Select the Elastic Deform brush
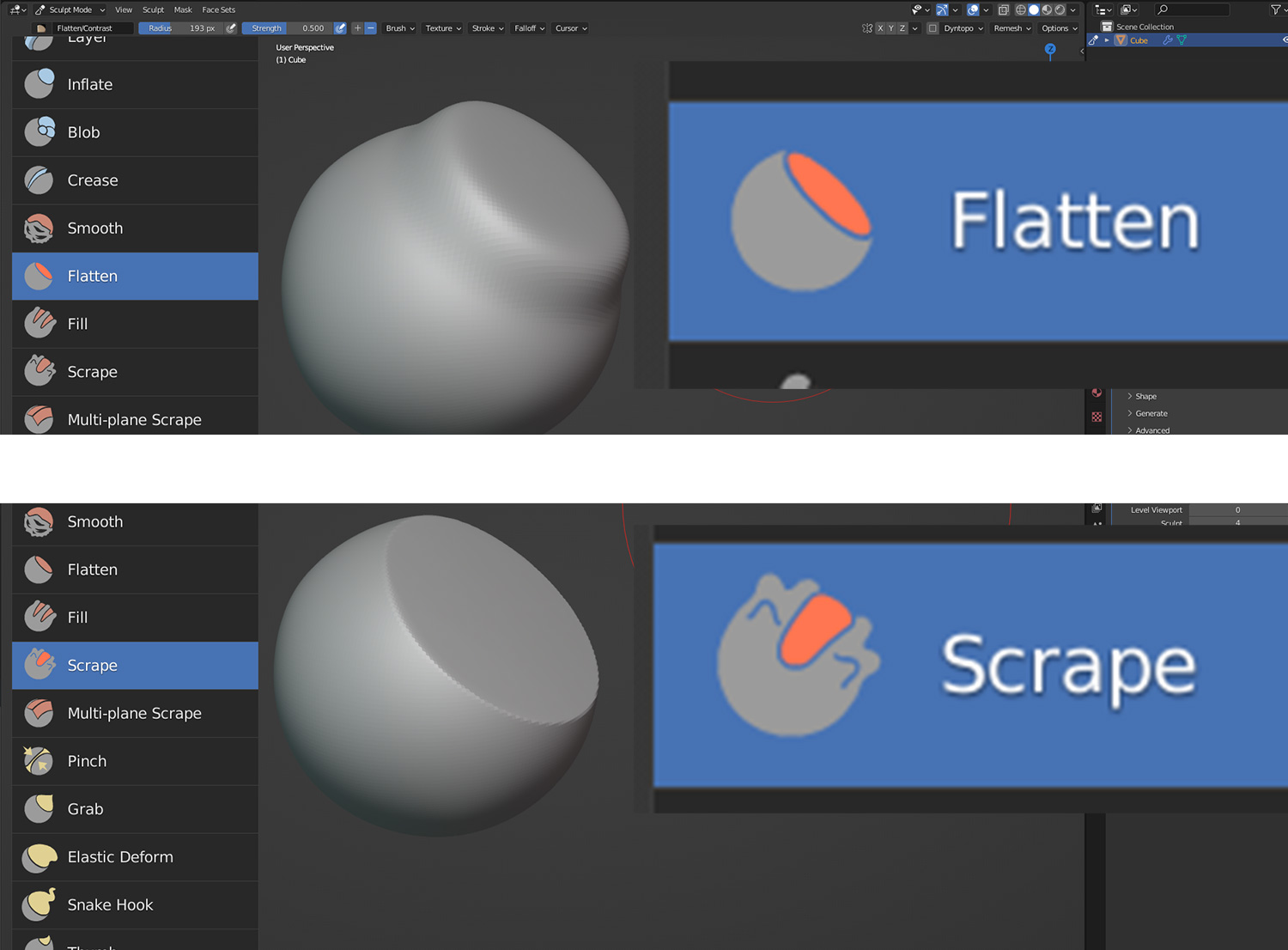This screenshot has height=950, width=1288. click(x=38, y=856)
